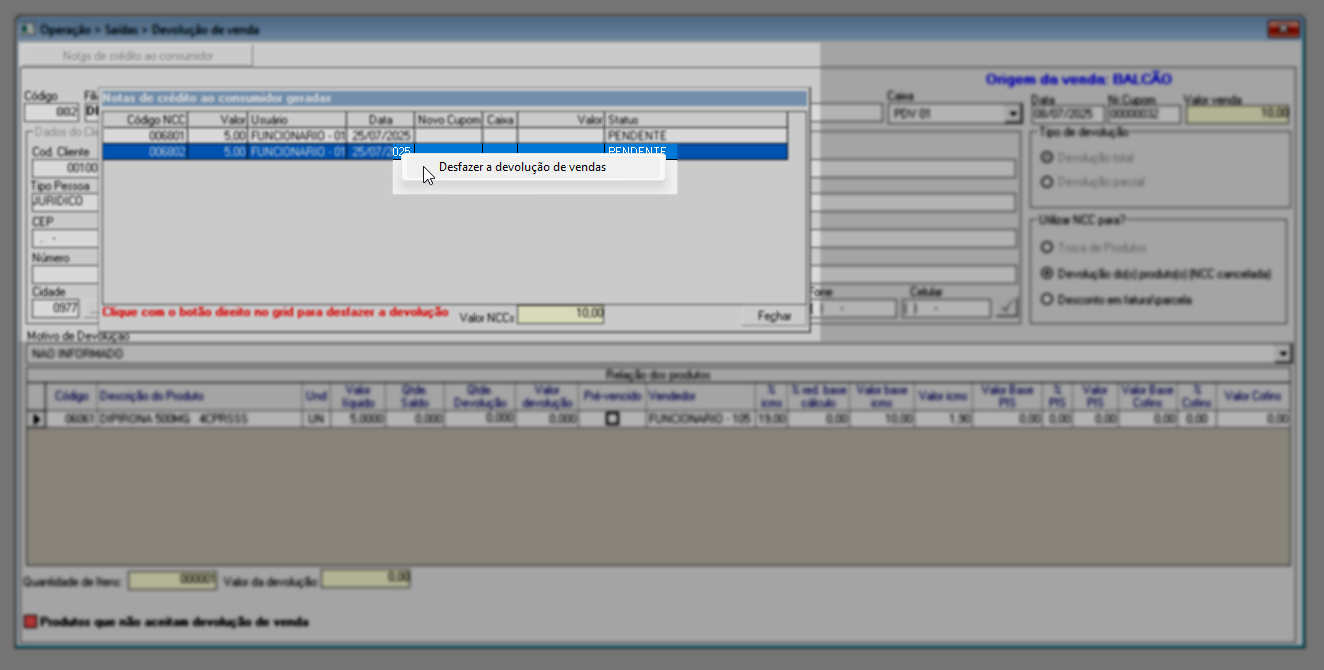This screenshot has height=670, width=1324.
Task: Click the application icon in title bar
Action: [28, 30]
